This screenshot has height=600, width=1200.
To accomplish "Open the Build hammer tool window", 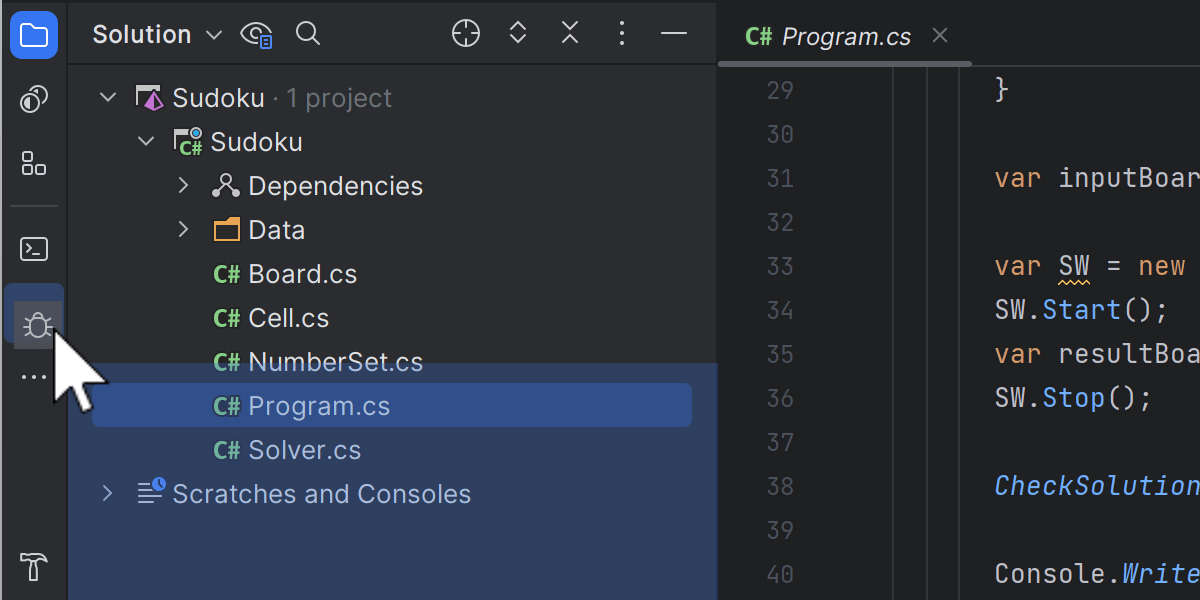I will coord(34,567).
